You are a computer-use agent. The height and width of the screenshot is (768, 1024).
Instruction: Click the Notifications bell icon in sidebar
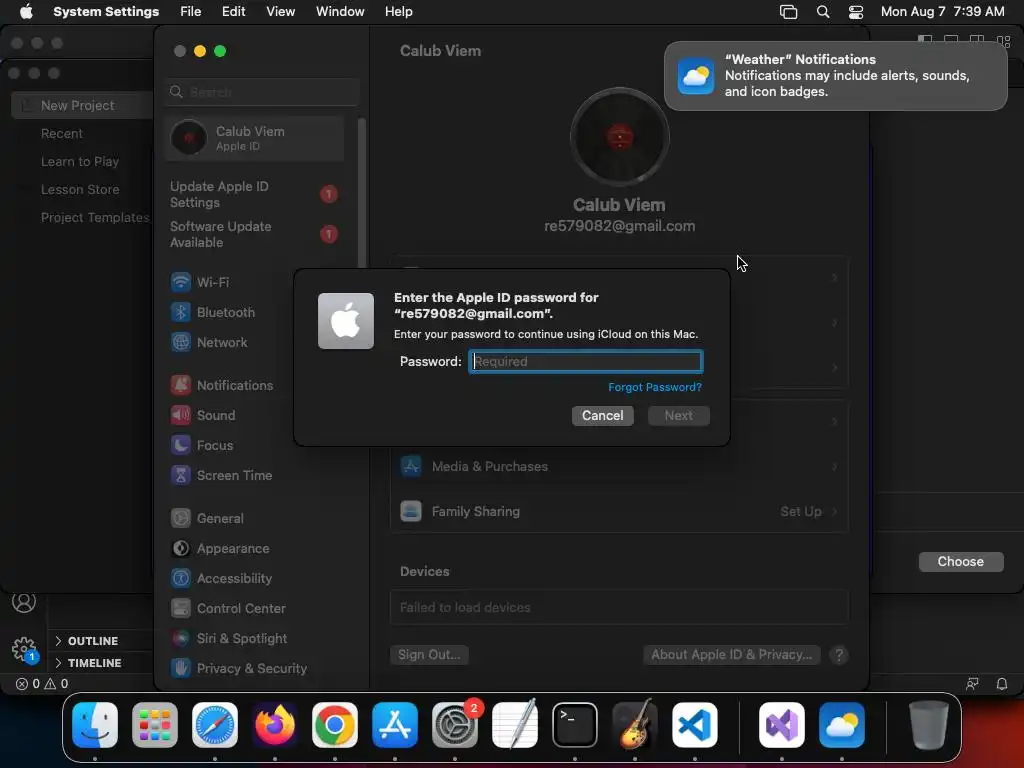181,385
